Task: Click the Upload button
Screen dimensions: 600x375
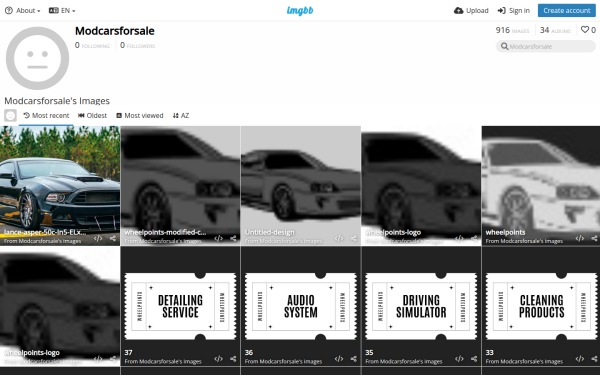Action: pyautogui.click(x=471, y=11)
